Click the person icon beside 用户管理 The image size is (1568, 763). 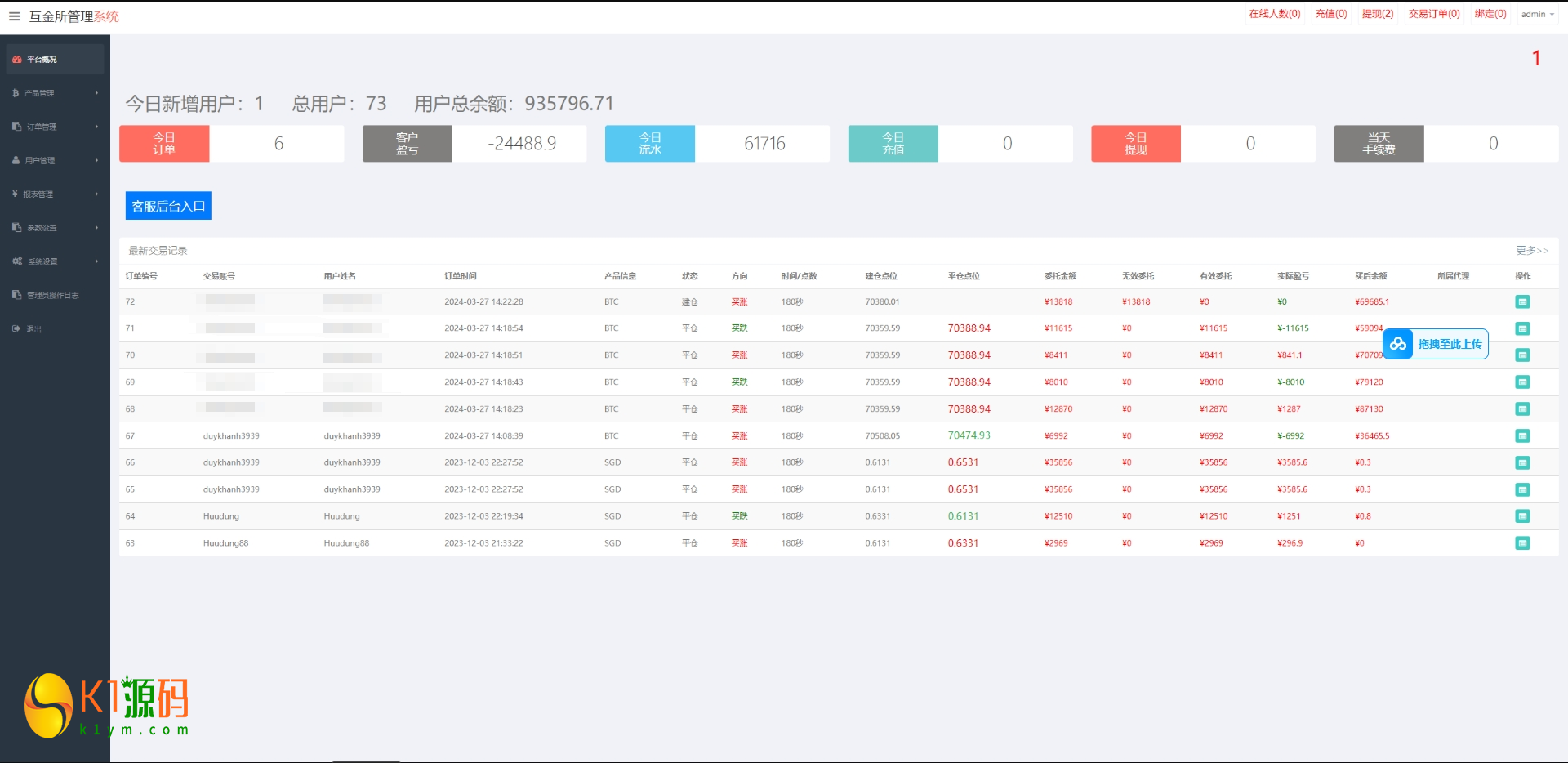pyautogui.click(x=16, y=161)
